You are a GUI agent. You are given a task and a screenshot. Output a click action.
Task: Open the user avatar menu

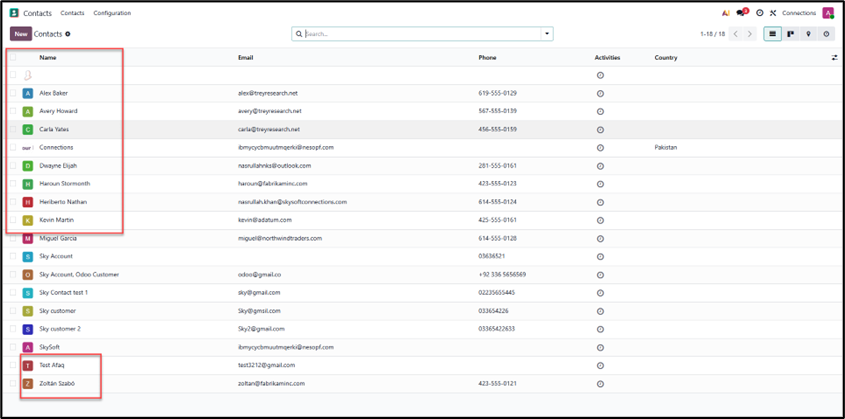[828, 13]
